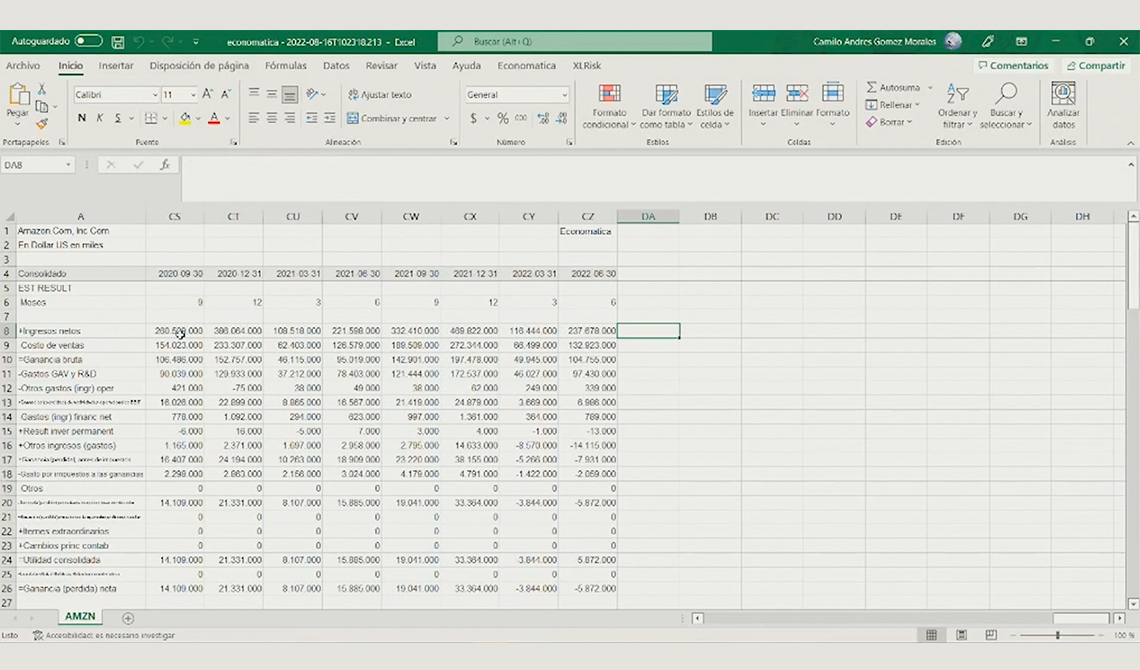
Task: Toggle italic (K) formatting
Action: pos(100,118)
